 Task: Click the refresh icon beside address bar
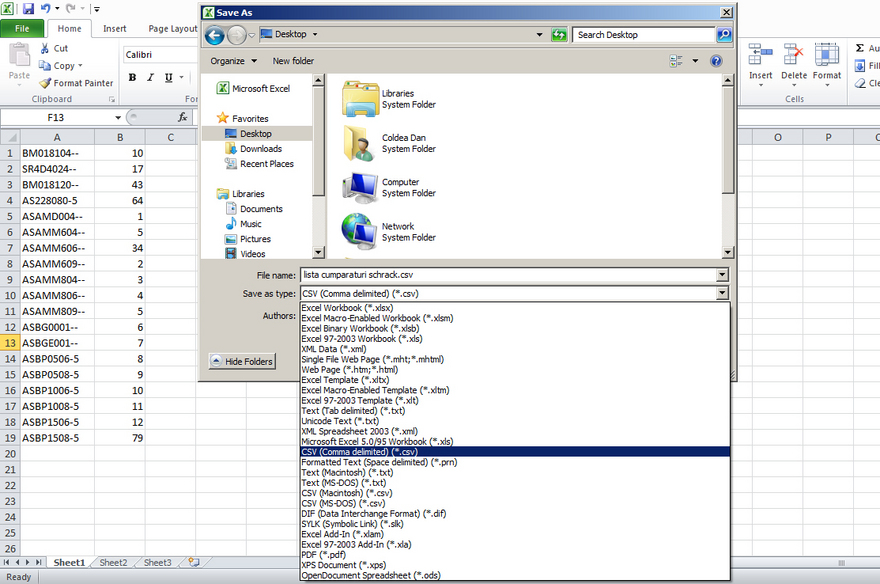tap(559, 35)
